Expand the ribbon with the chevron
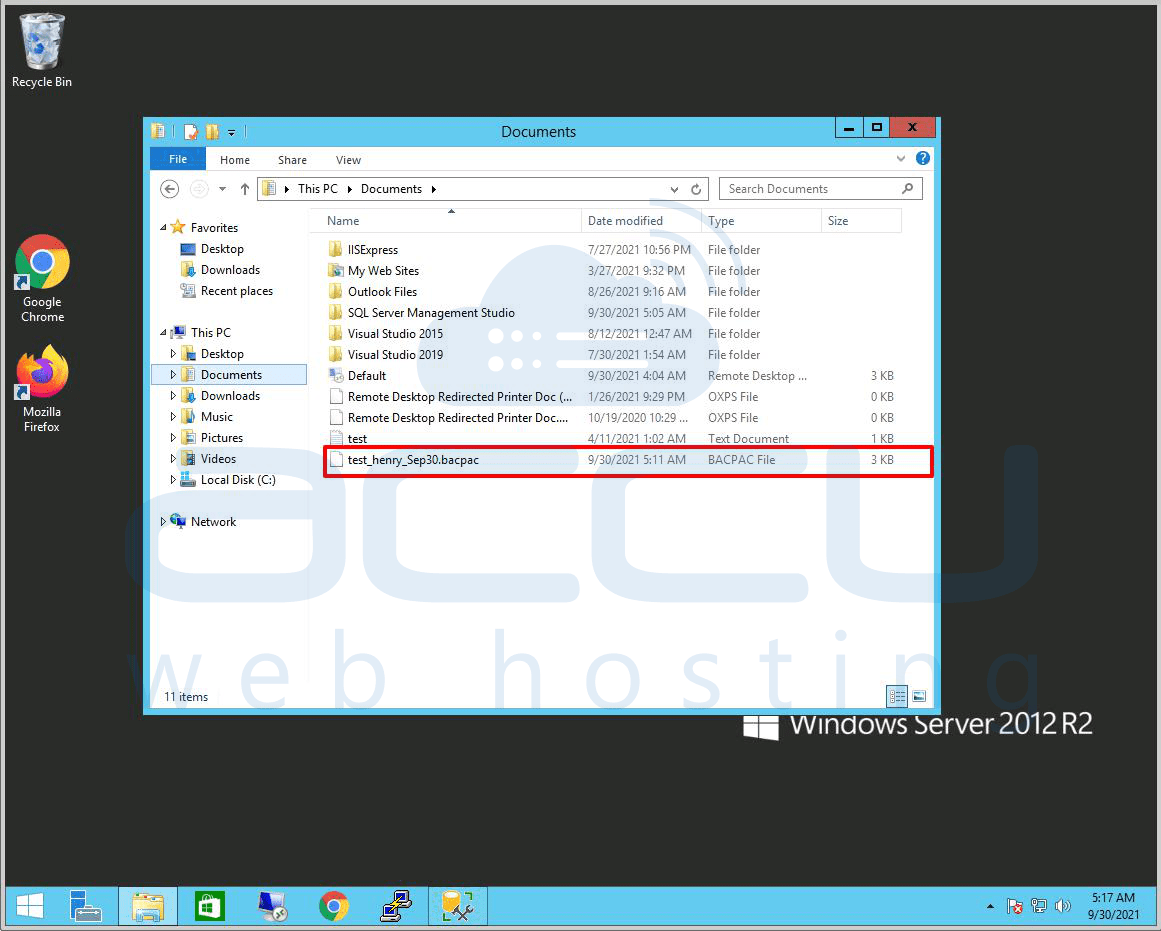The width and height of the screenshot is (1161, 931). click(903, 159)
